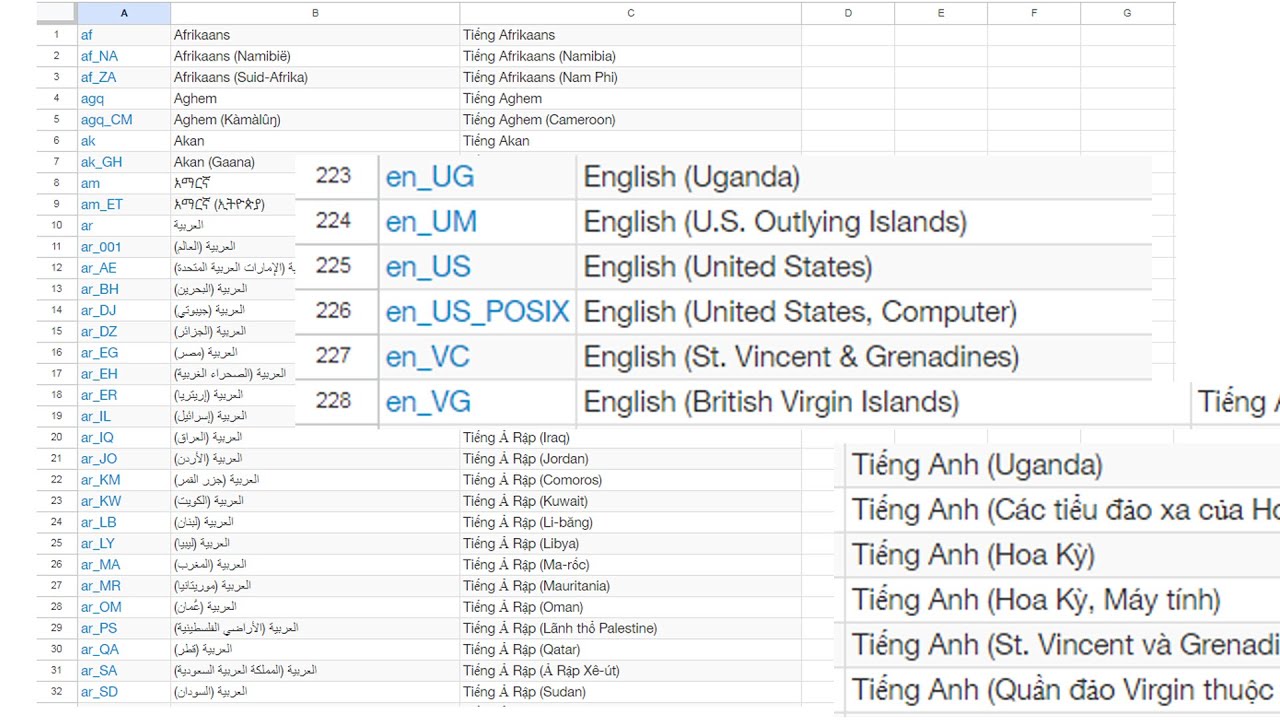The image size is (1280, 720).
Task: Click cell 'af_NA'
Action: [x=124, y=56]
